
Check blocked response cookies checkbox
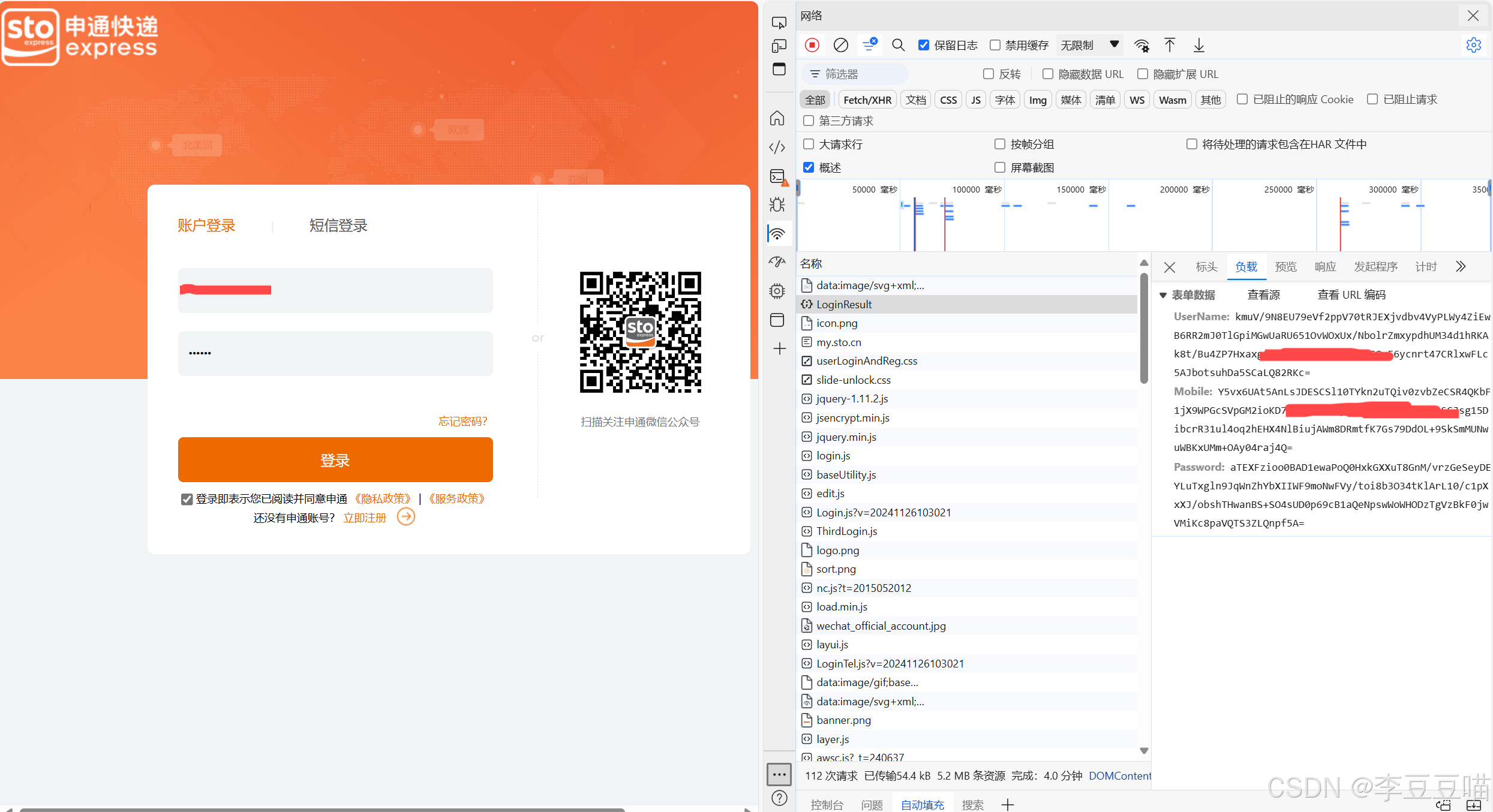click(x=1242, y=99)
